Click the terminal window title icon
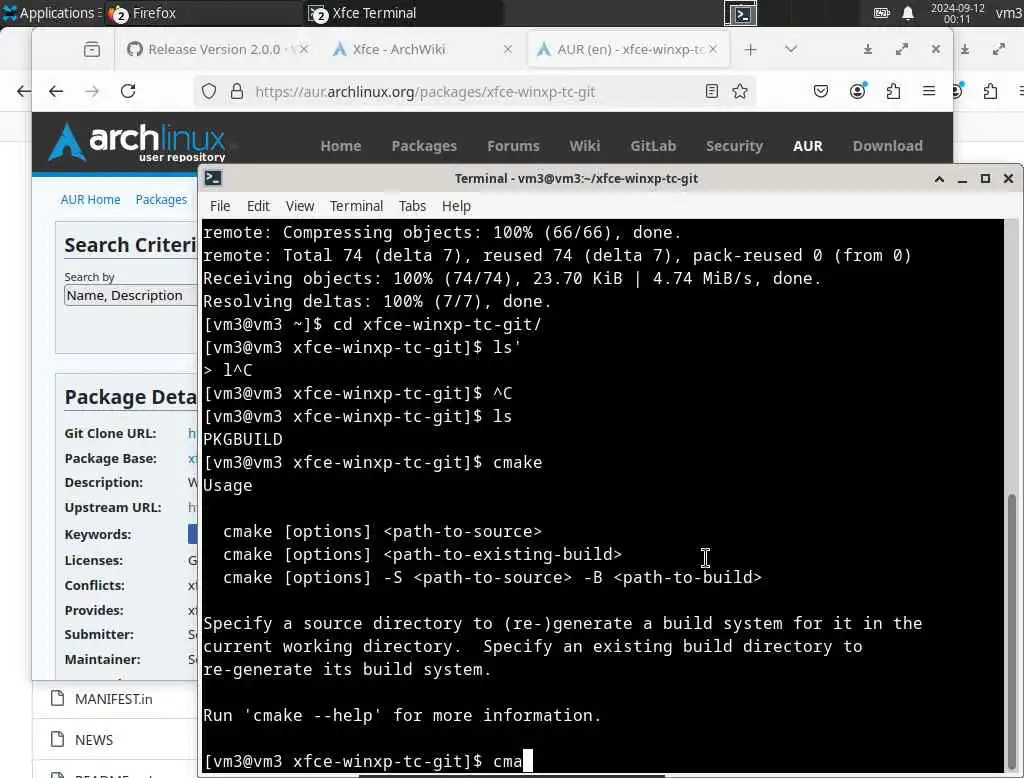 213,178
